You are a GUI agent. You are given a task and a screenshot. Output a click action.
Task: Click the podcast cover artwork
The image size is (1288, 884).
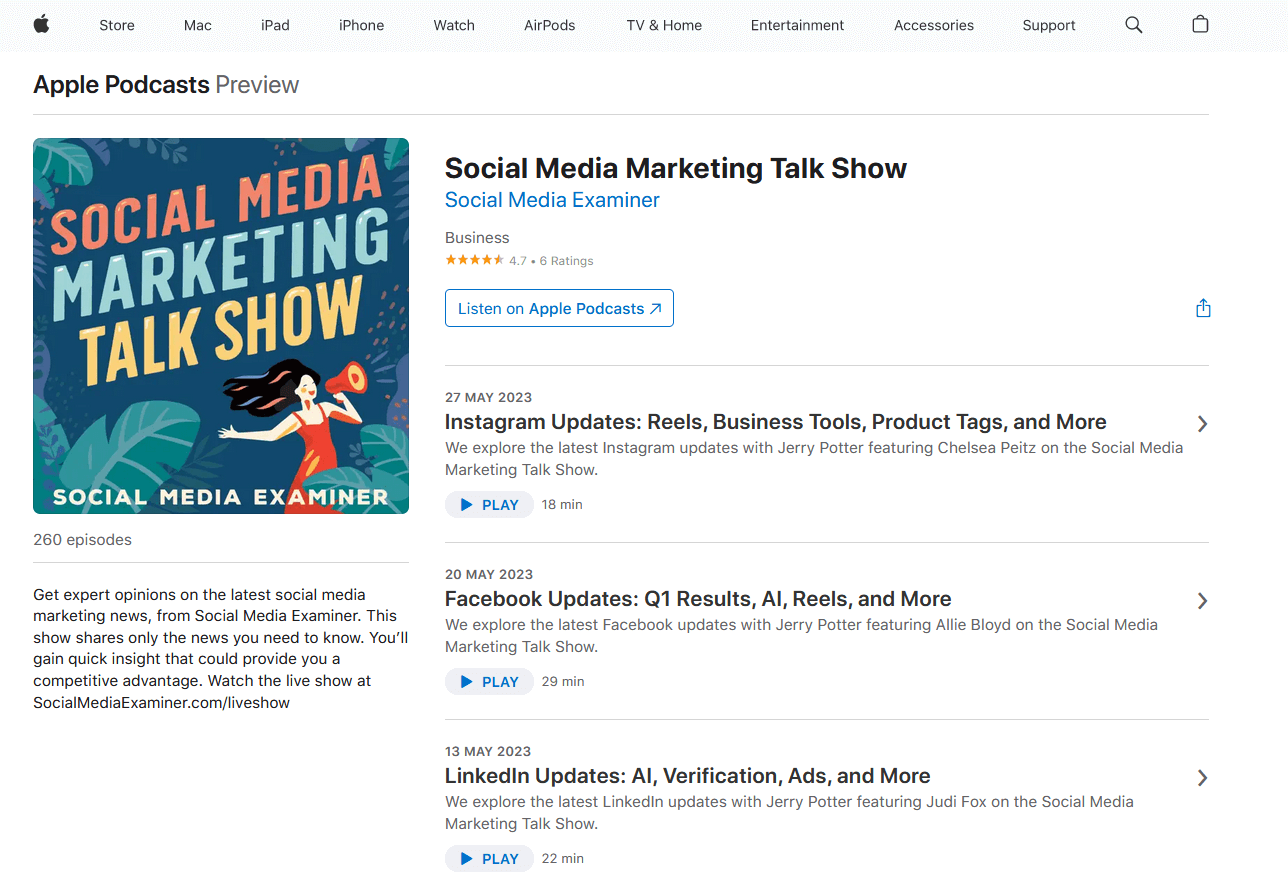coord(221,326)
